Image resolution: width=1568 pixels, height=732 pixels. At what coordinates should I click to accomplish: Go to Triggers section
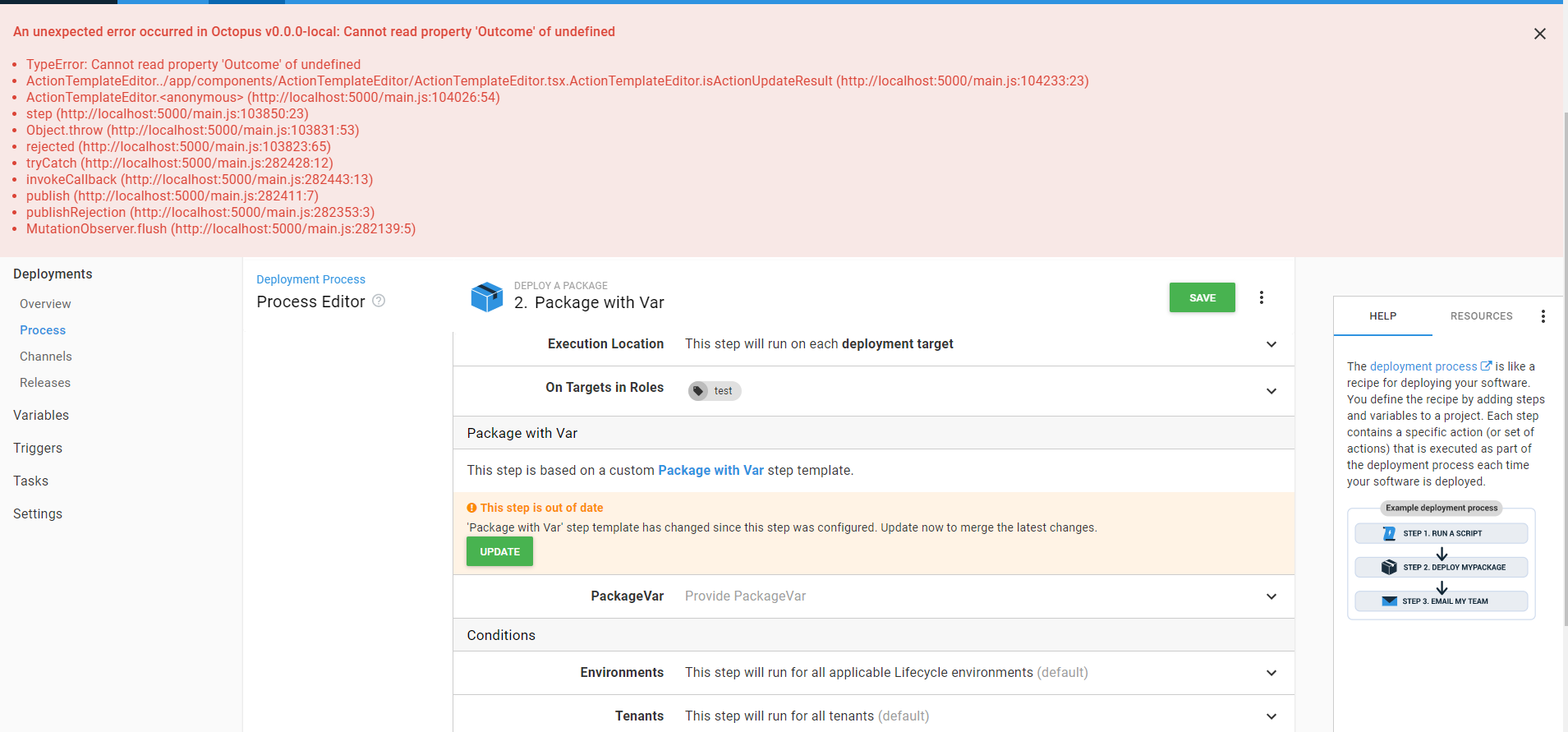point(38,449)
